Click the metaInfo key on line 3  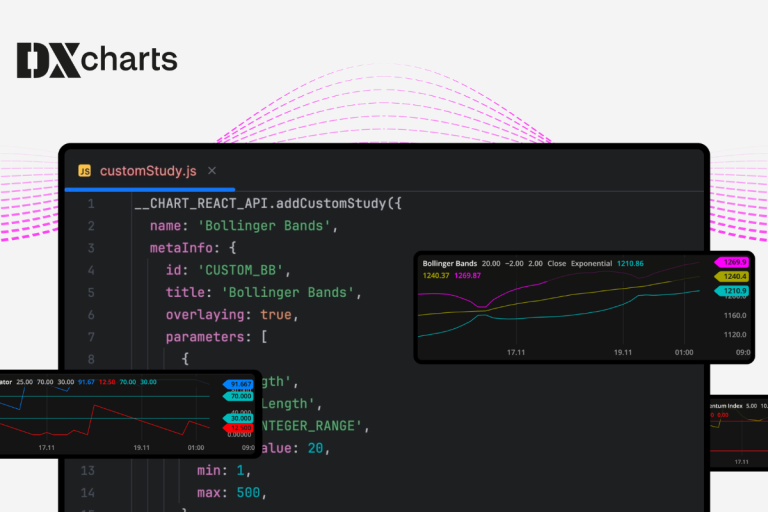tap(181, 248)
